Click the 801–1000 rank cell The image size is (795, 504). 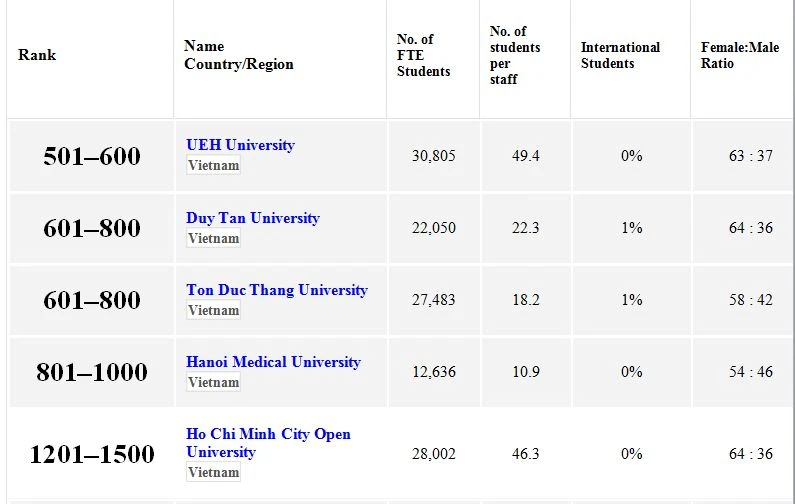tap(92, 373)
